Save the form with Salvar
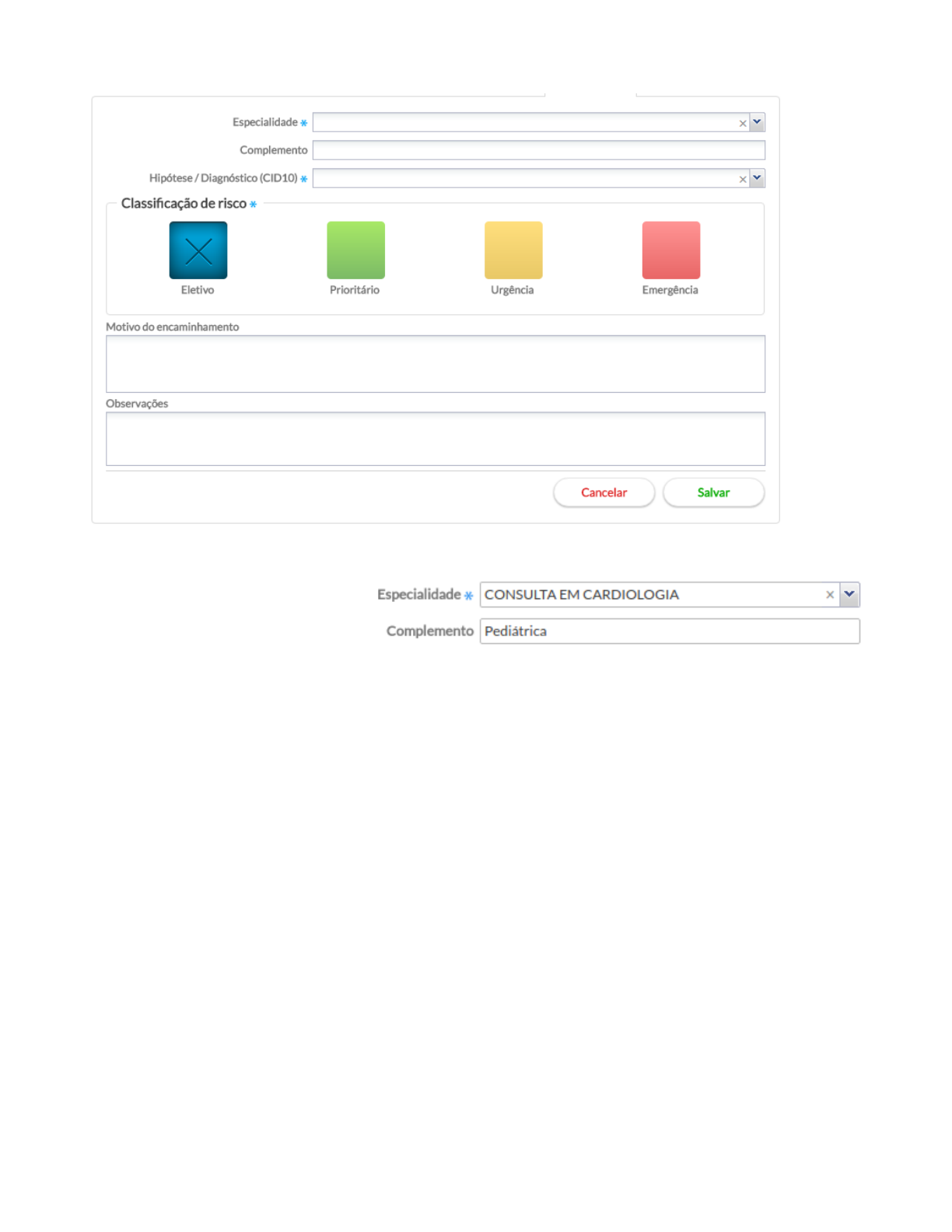This screenshot has width=952, height=1232. coord(714,492)
